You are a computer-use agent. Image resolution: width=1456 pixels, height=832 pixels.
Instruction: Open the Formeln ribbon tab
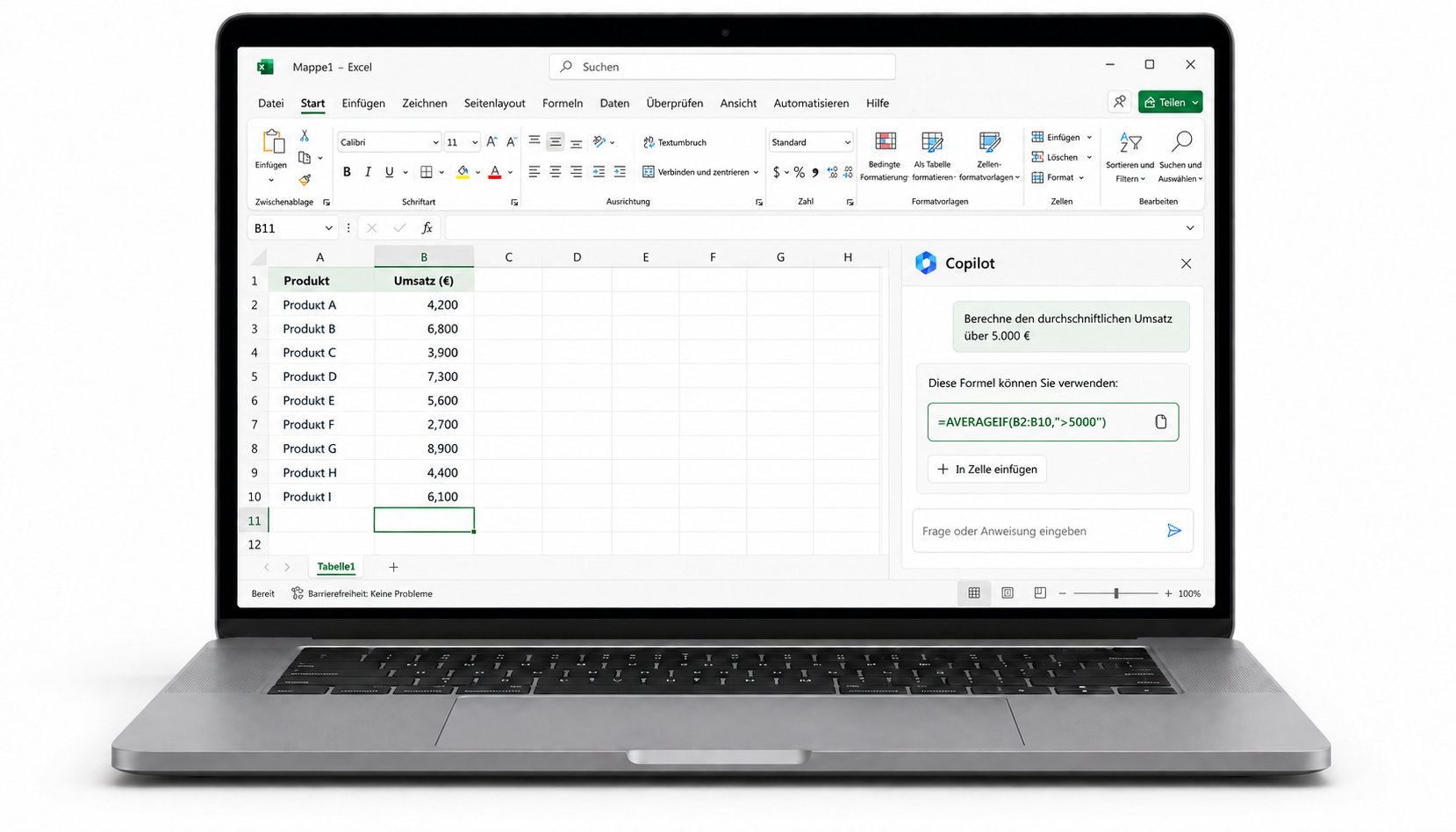(563, 103)
